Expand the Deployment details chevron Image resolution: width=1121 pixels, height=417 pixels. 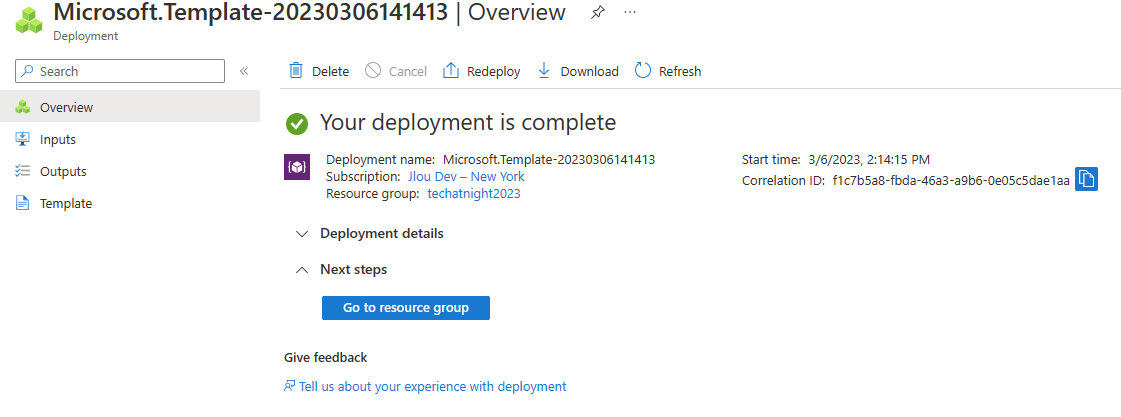pyautogui.click(x=302, y=234)
